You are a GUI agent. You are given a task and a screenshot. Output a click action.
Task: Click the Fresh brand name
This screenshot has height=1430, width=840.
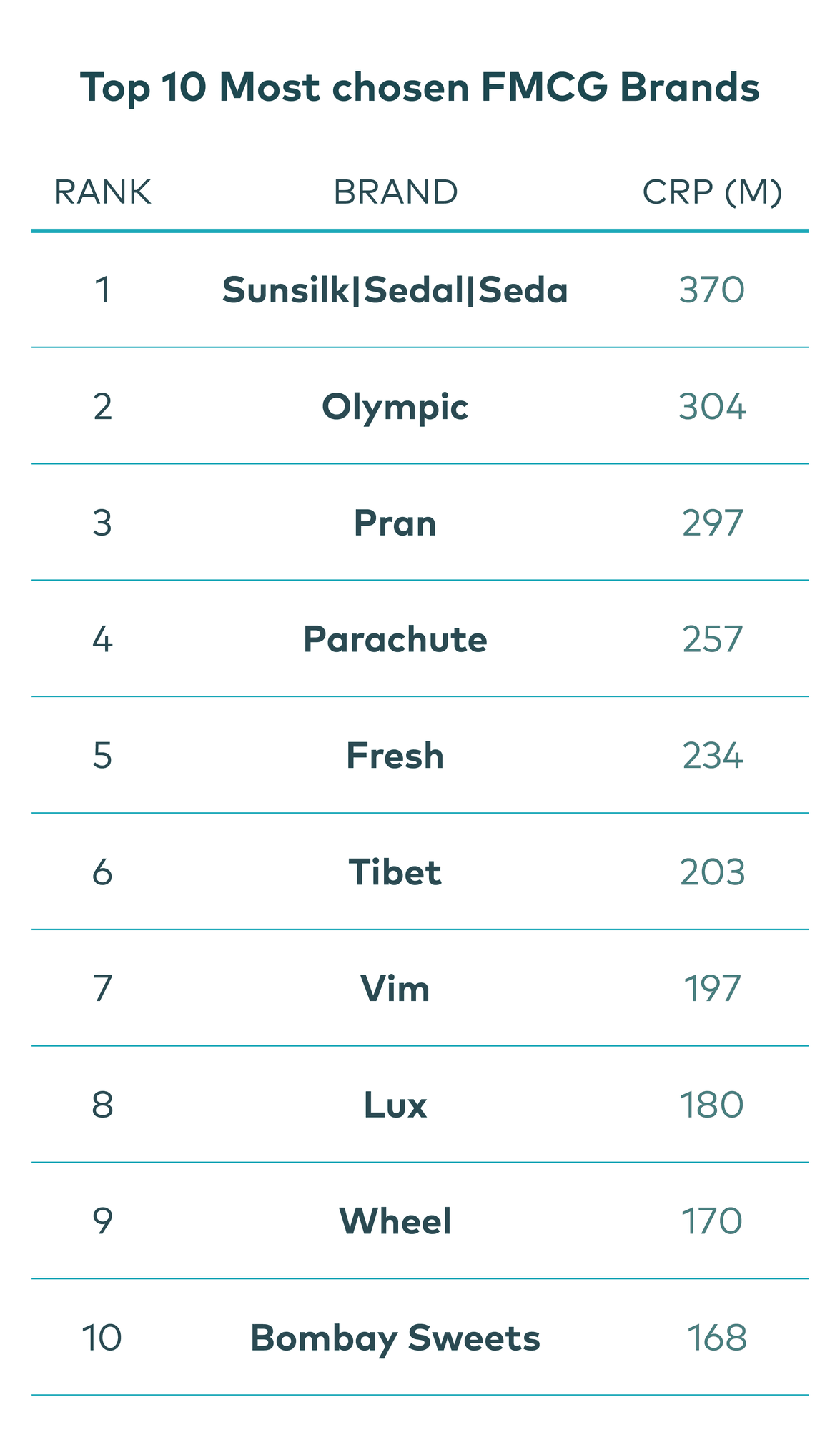pyautogui.click(x=395, y=756)
